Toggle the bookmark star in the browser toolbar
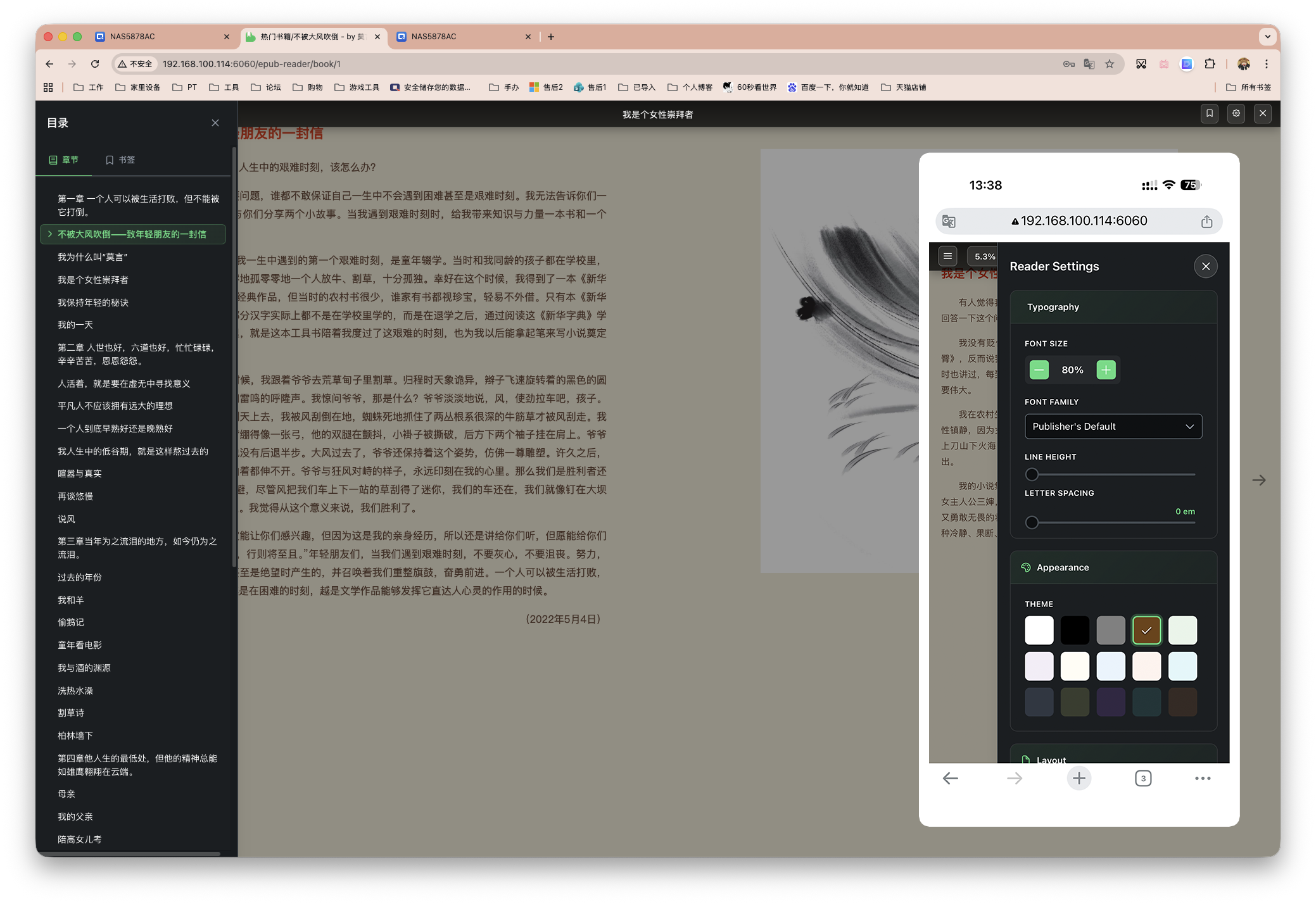 [x=1109, y=64]
